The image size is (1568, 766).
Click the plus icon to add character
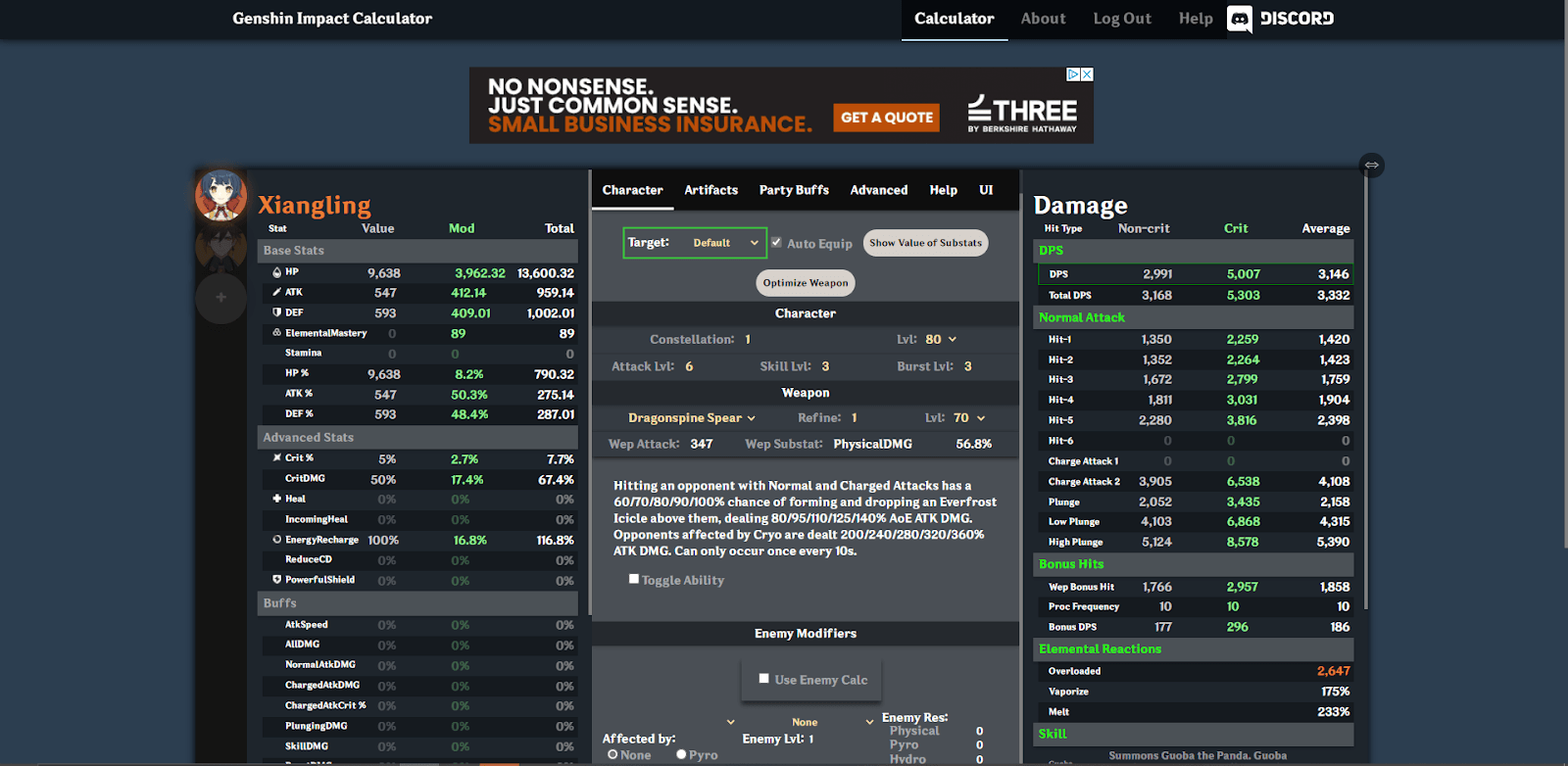(220, 298)
